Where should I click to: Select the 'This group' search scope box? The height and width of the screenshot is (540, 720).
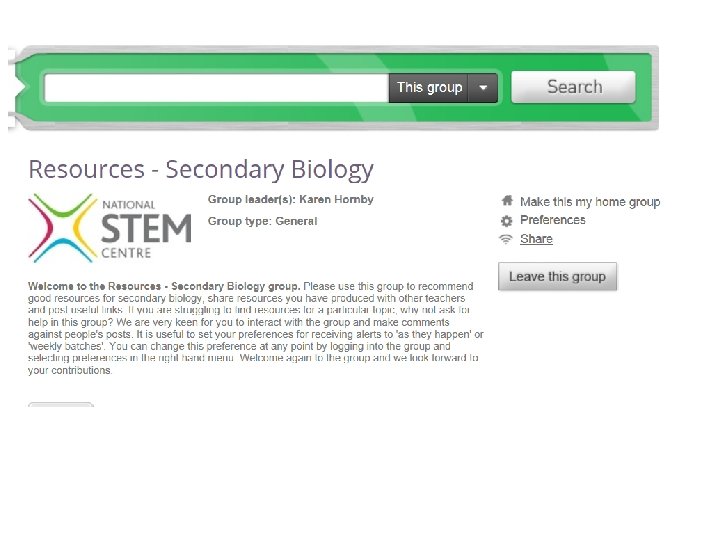(429, 88)
